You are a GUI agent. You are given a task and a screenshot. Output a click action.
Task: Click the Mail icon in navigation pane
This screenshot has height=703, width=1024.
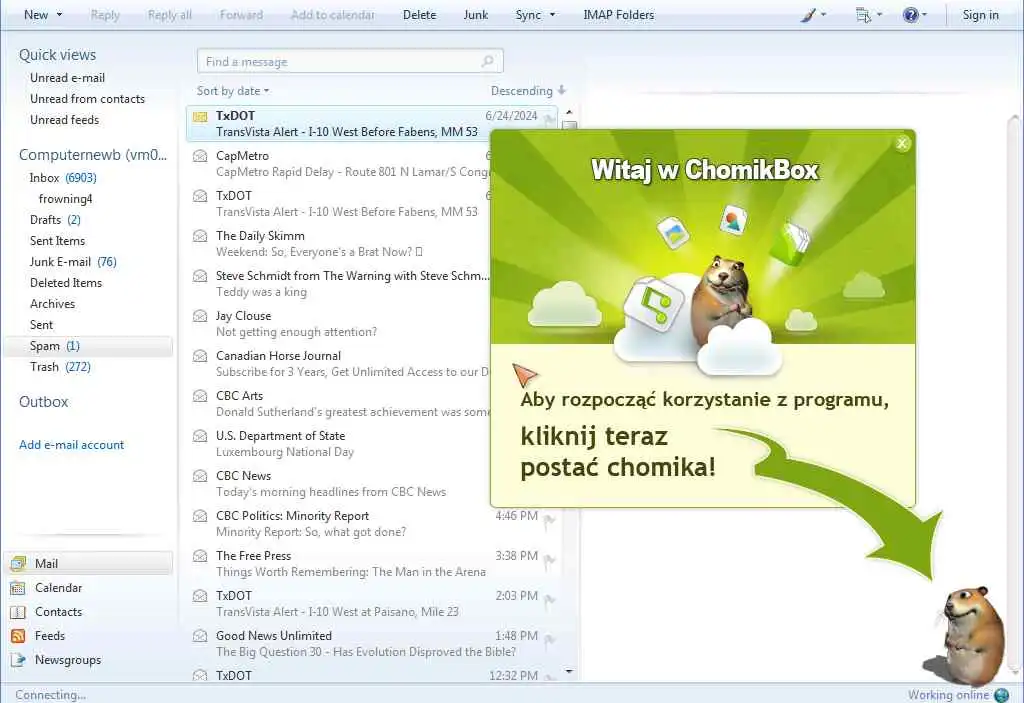click(18, 563)
